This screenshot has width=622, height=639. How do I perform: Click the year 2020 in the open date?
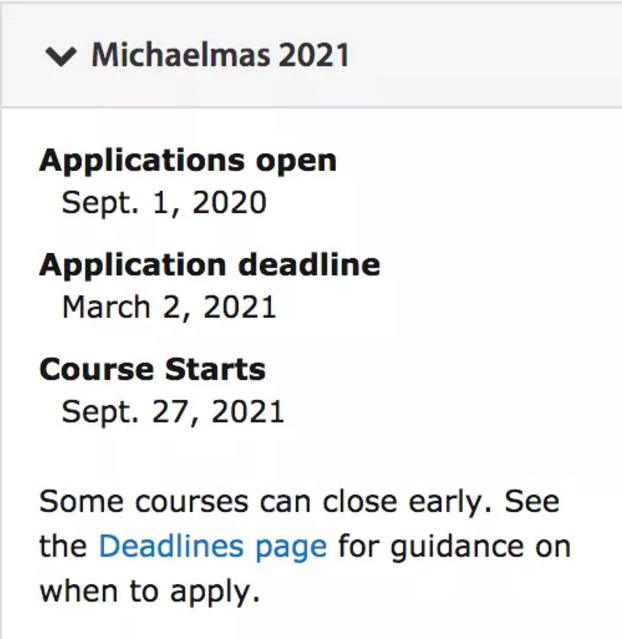point(229,203)
